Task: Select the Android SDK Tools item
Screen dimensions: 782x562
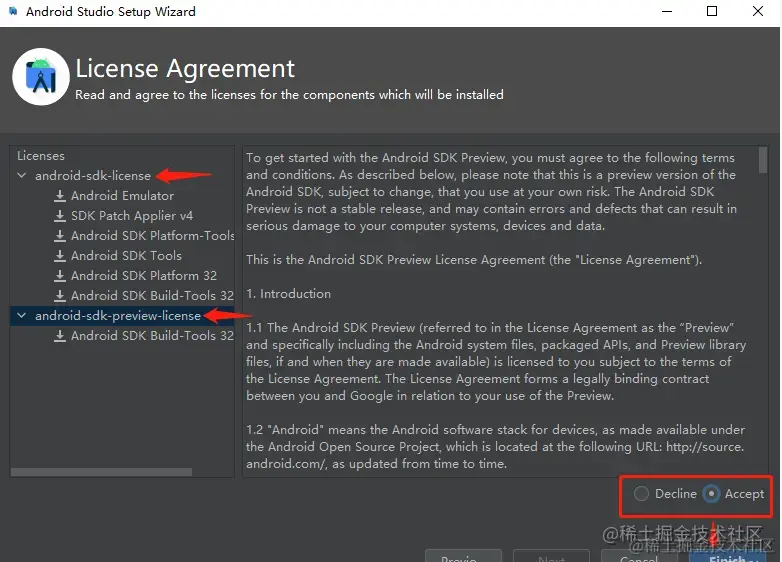Action: coord(126,255)
